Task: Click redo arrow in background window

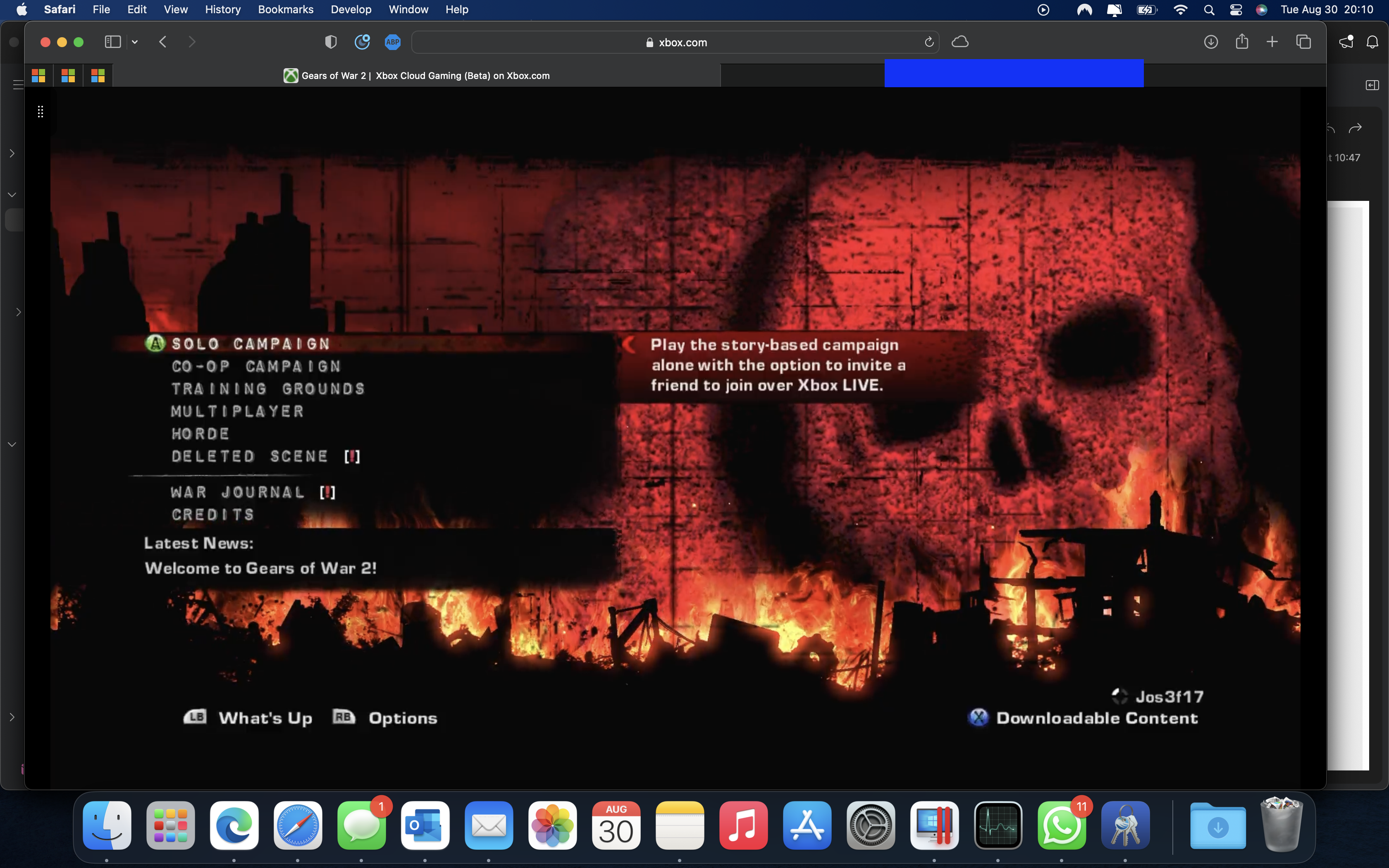Action: [1356, 127]
